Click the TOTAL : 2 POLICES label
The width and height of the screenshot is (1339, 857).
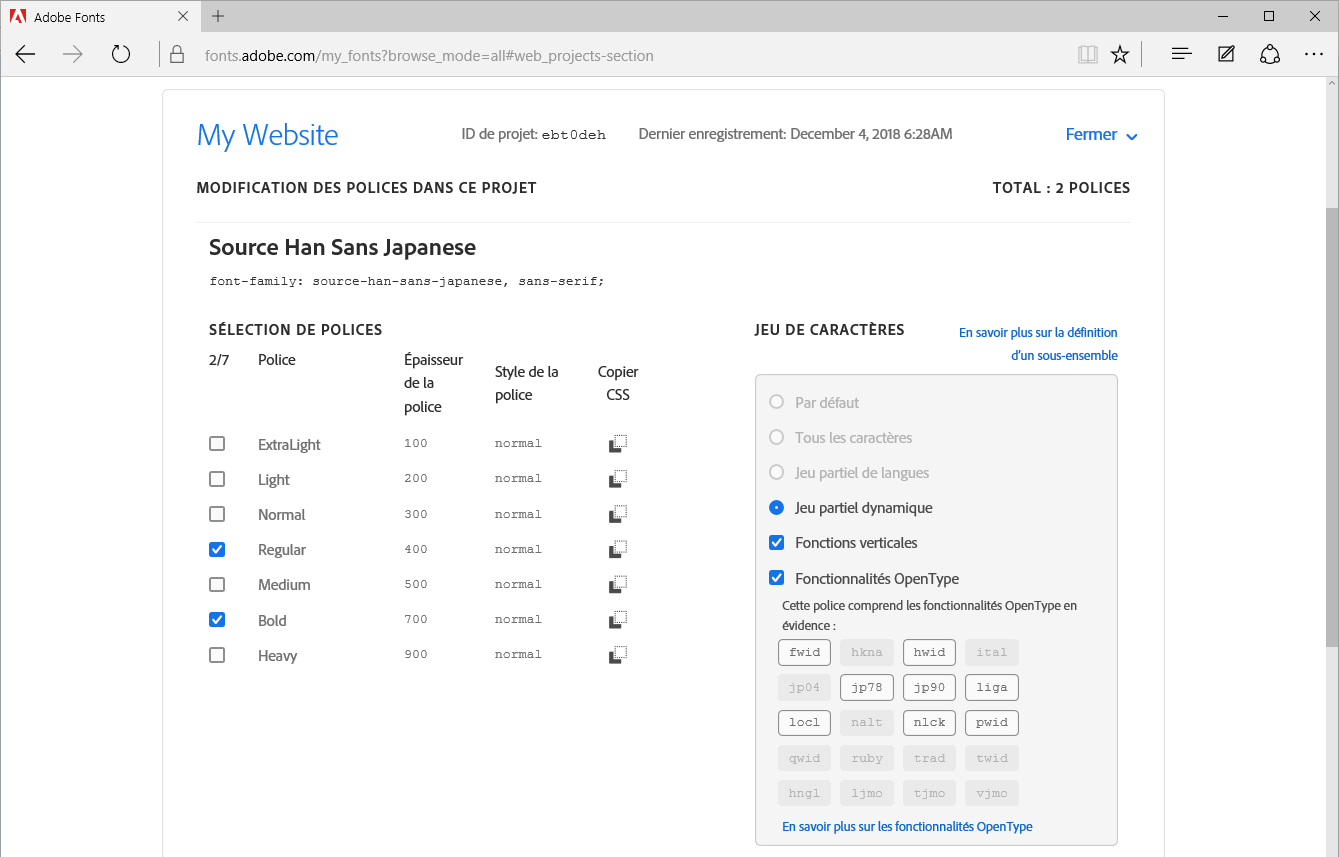point(1061,188)
